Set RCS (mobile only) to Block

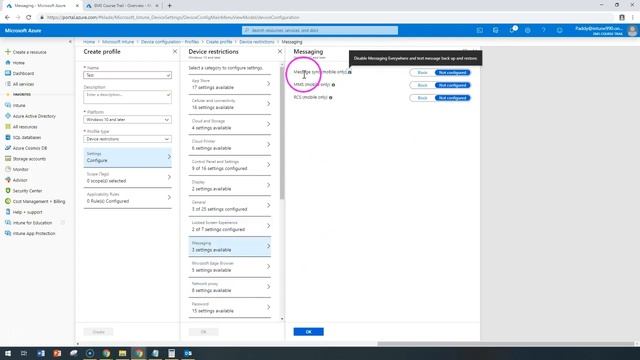[422, 98]
